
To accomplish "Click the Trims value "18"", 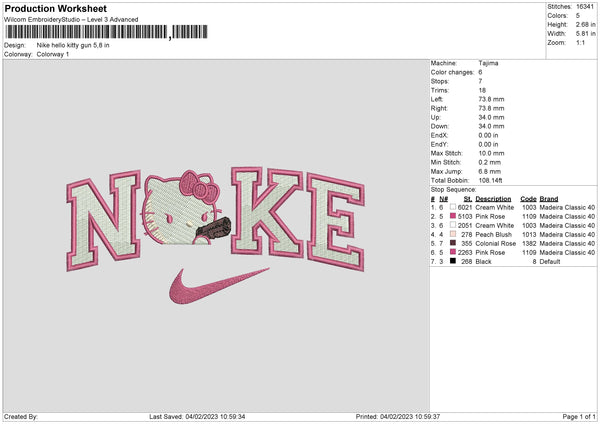I will pyautogui.click(x=482, y=90).
